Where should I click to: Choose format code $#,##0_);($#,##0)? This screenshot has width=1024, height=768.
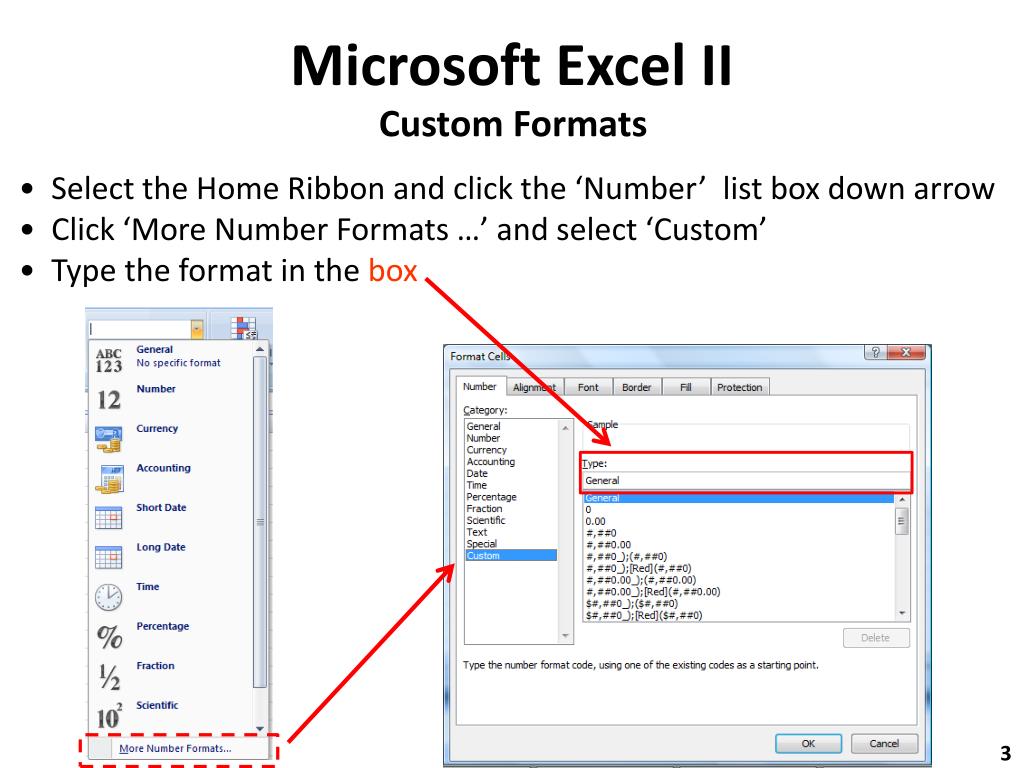click(x=739, y=603)
